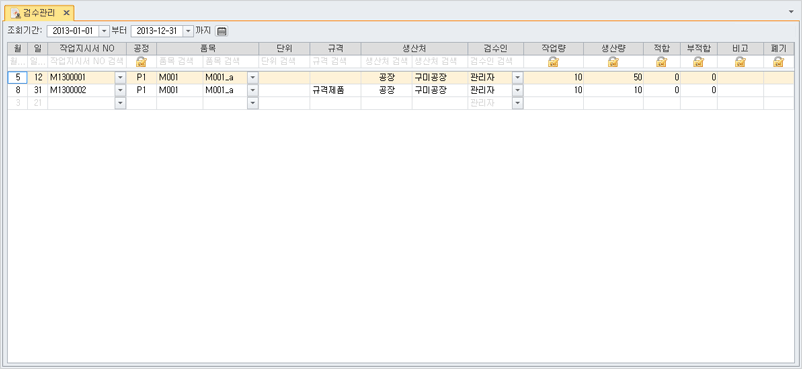Click the day cell showing 31
Viewport: 802px width, 369px height.
38,90
